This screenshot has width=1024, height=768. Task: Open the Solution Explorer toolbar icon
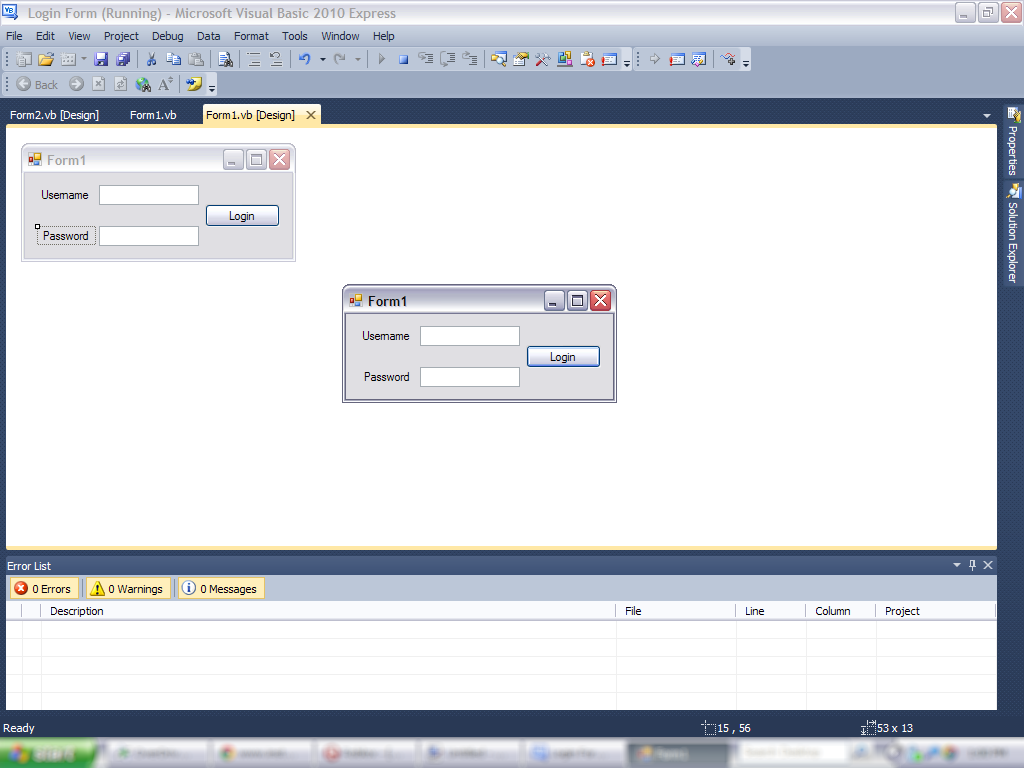pyautogui.click(x=497, y=59)
